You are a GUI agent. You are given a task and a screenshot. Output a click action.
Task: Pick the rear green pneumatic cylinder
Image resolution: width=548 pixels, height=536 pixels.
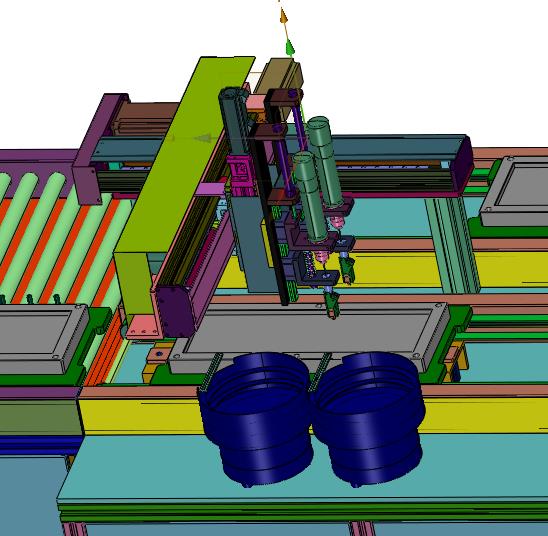pos(325,162)
